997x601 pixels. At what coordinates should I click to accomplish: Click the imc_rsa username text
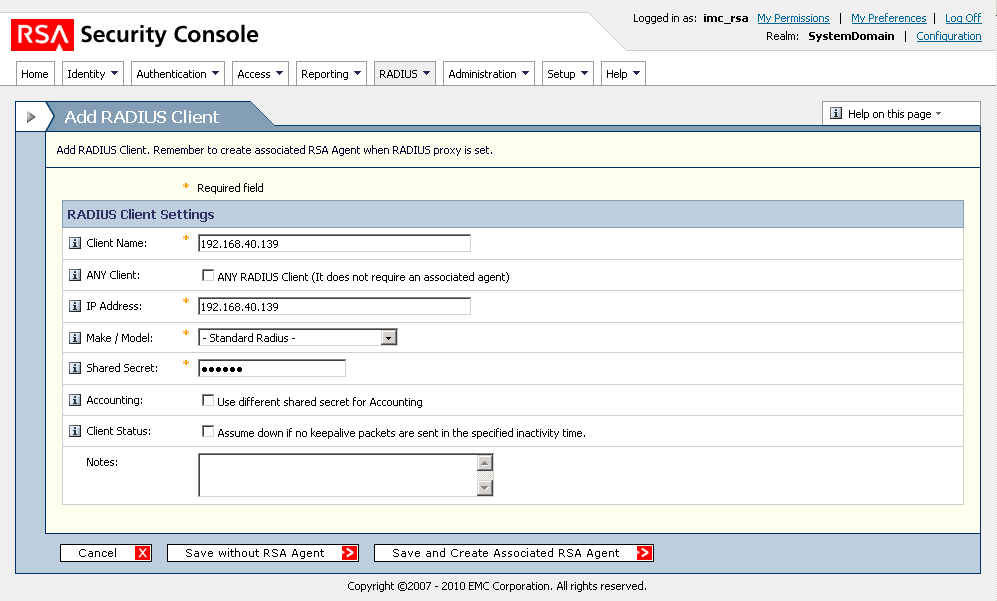tap(725, 18)
